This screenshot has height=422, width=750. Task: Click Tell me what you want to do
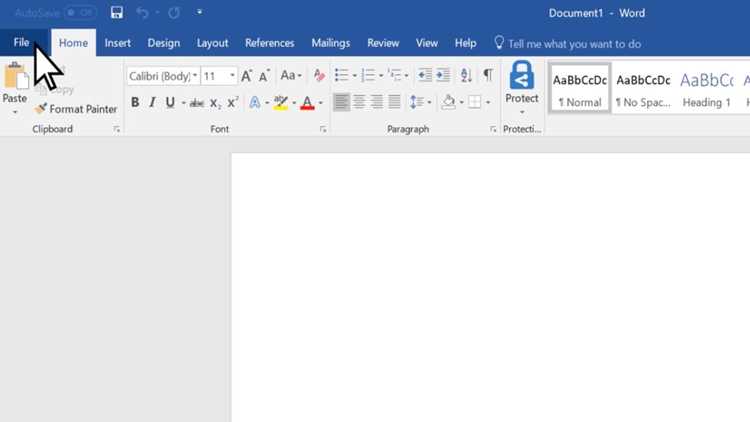(567, 44)
